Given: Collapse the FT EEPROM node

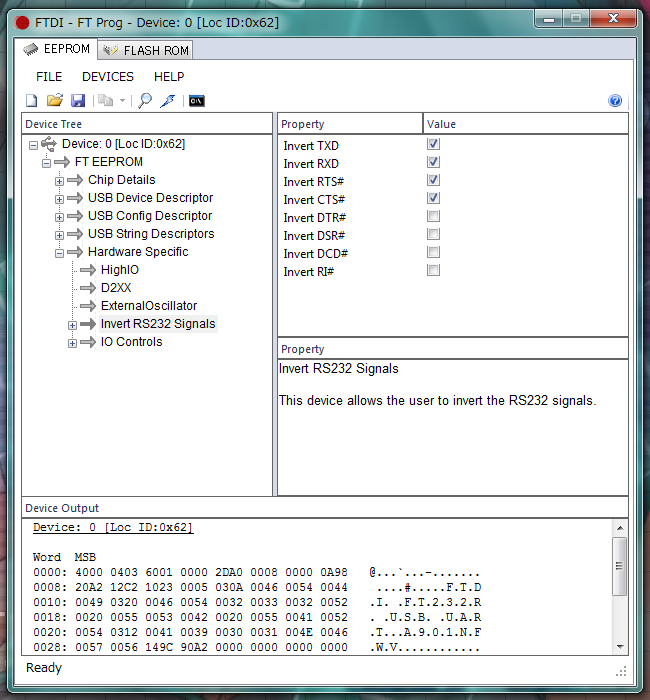Looking at the screenshot, I should pos(46,163).
